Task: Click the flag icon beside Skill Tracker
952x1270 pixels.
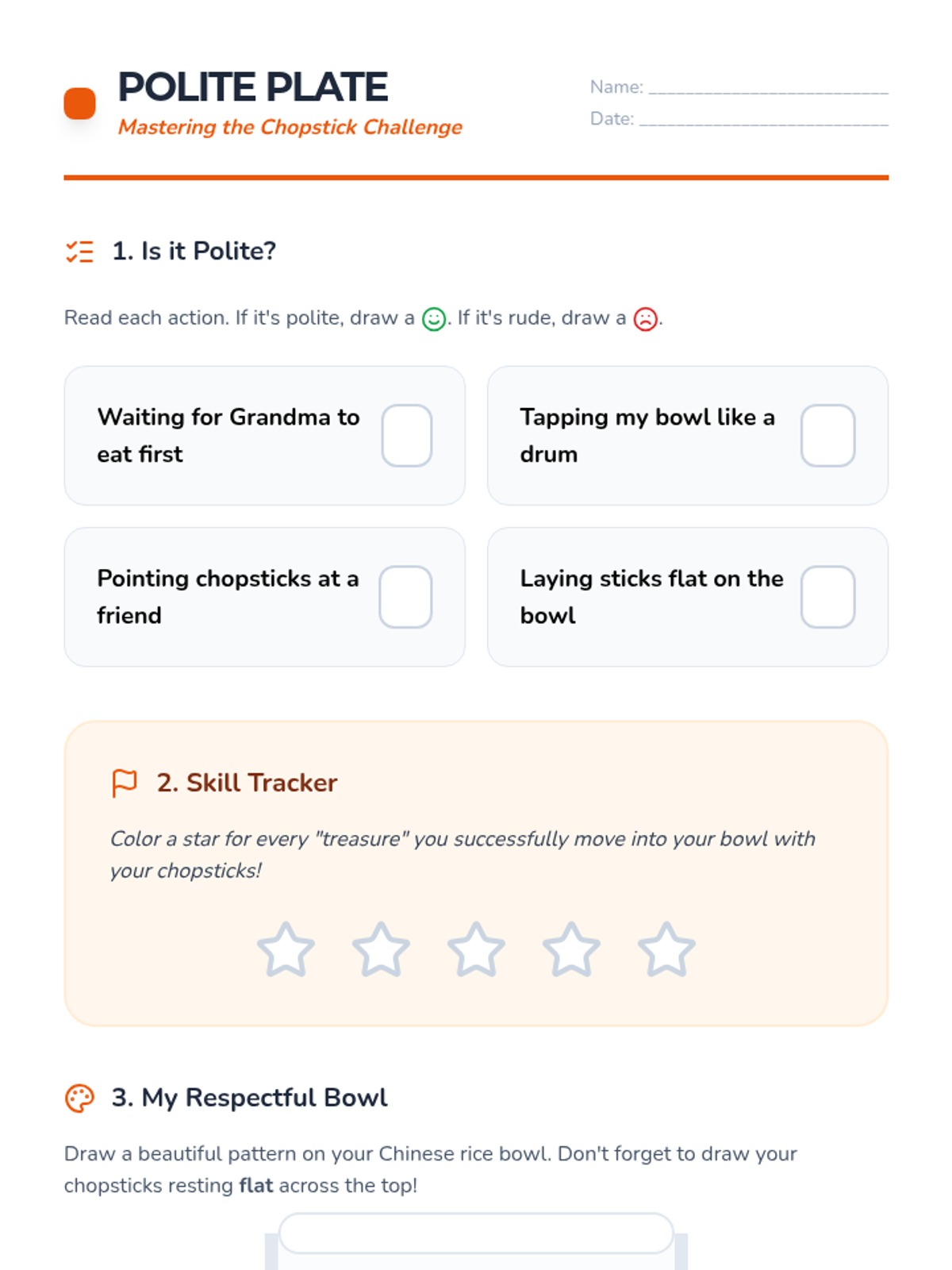Action: (125, 783)
